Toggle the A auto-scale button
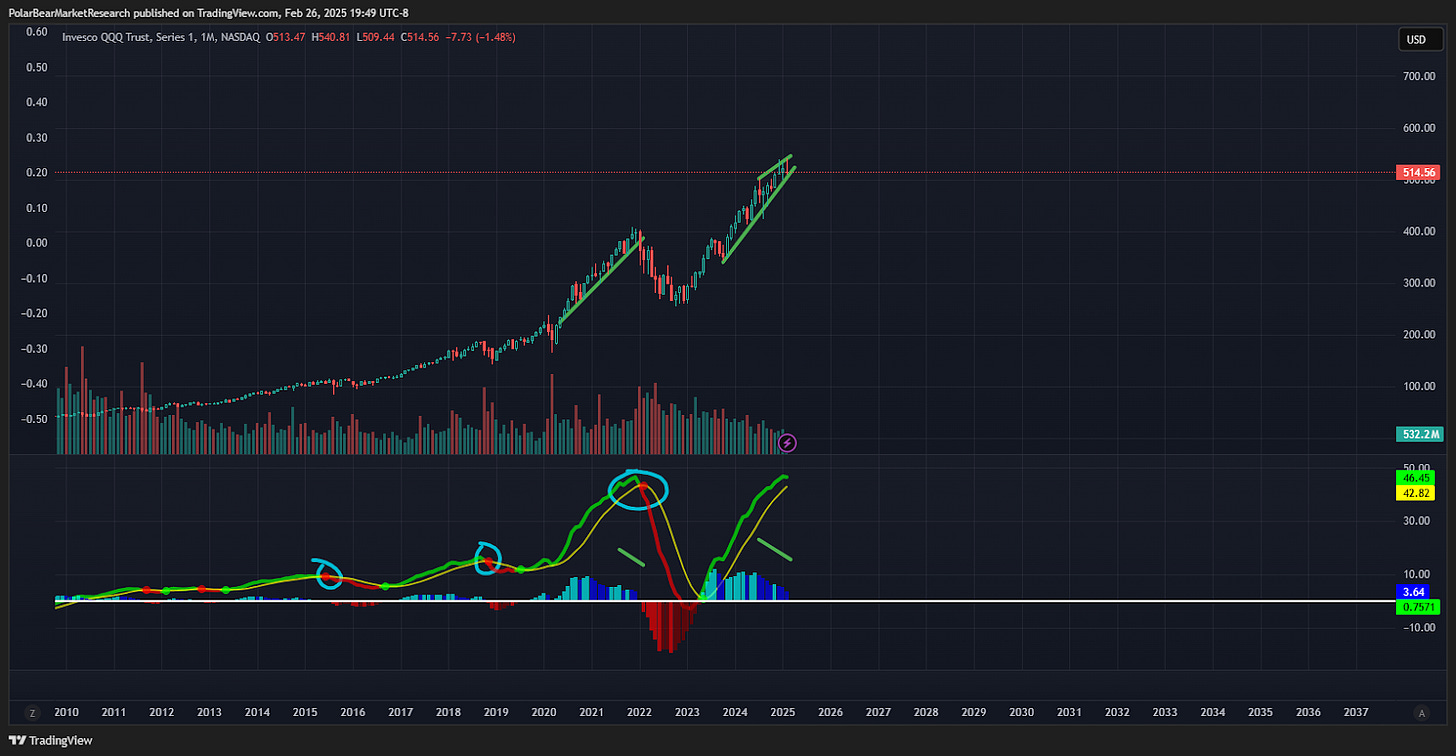1456x756 pixels. tap(1422, 713)
